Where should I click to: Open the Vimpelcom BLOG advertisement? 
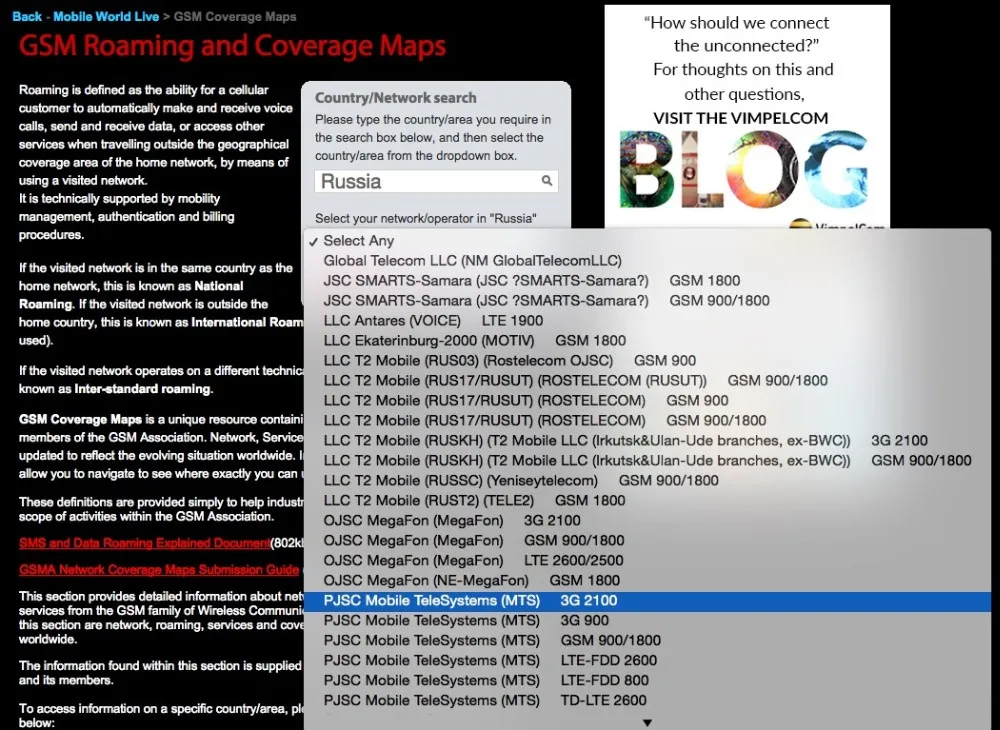747,117
